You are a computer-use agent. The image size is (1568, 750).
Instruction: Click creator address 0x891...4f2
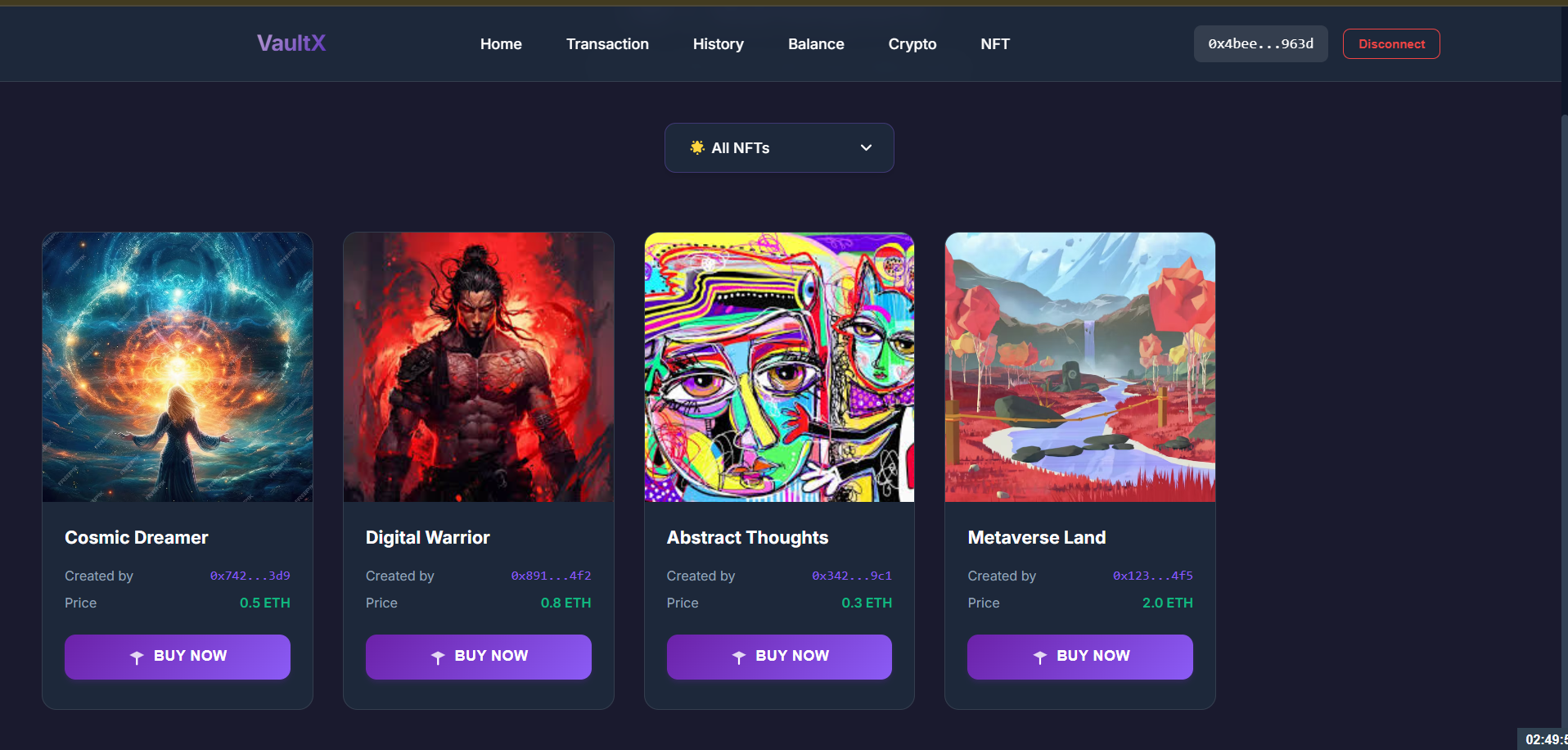(x=551, y=576)
